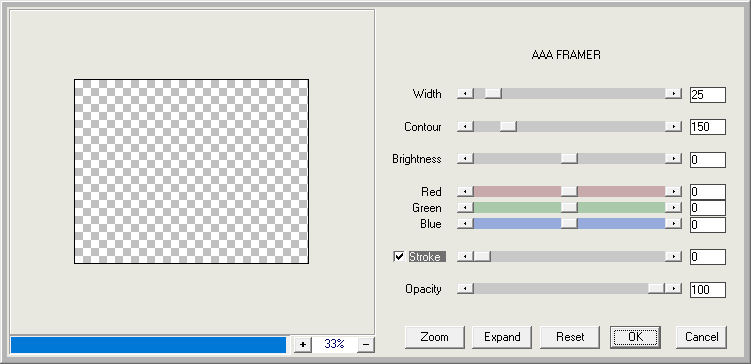This screenshot has width=751, height=364.
Task: Click the Width slider left arrow
Action: tap(466, 94)
